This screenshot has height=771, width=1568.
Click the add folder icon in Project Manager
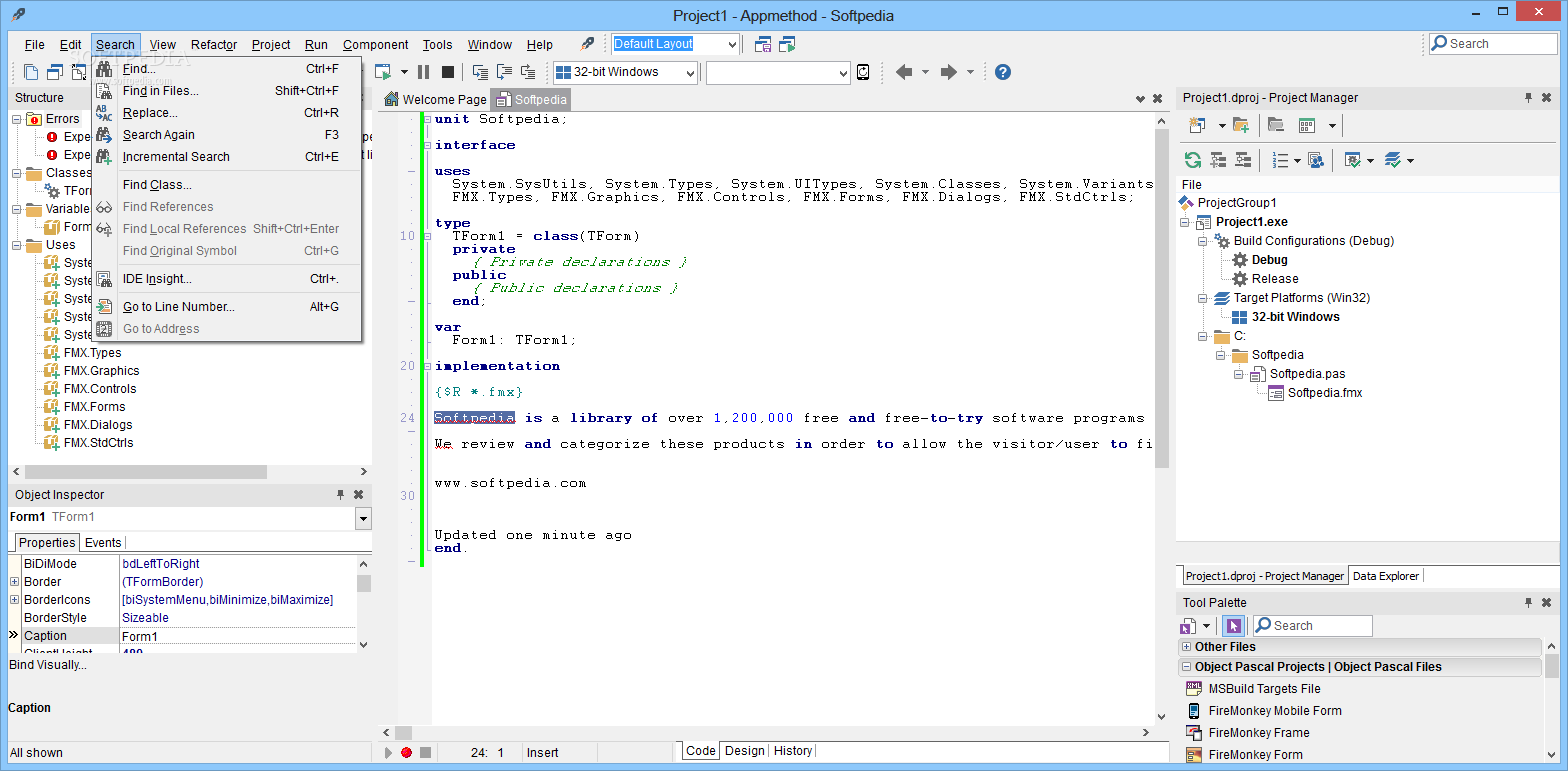(1241, 125)
